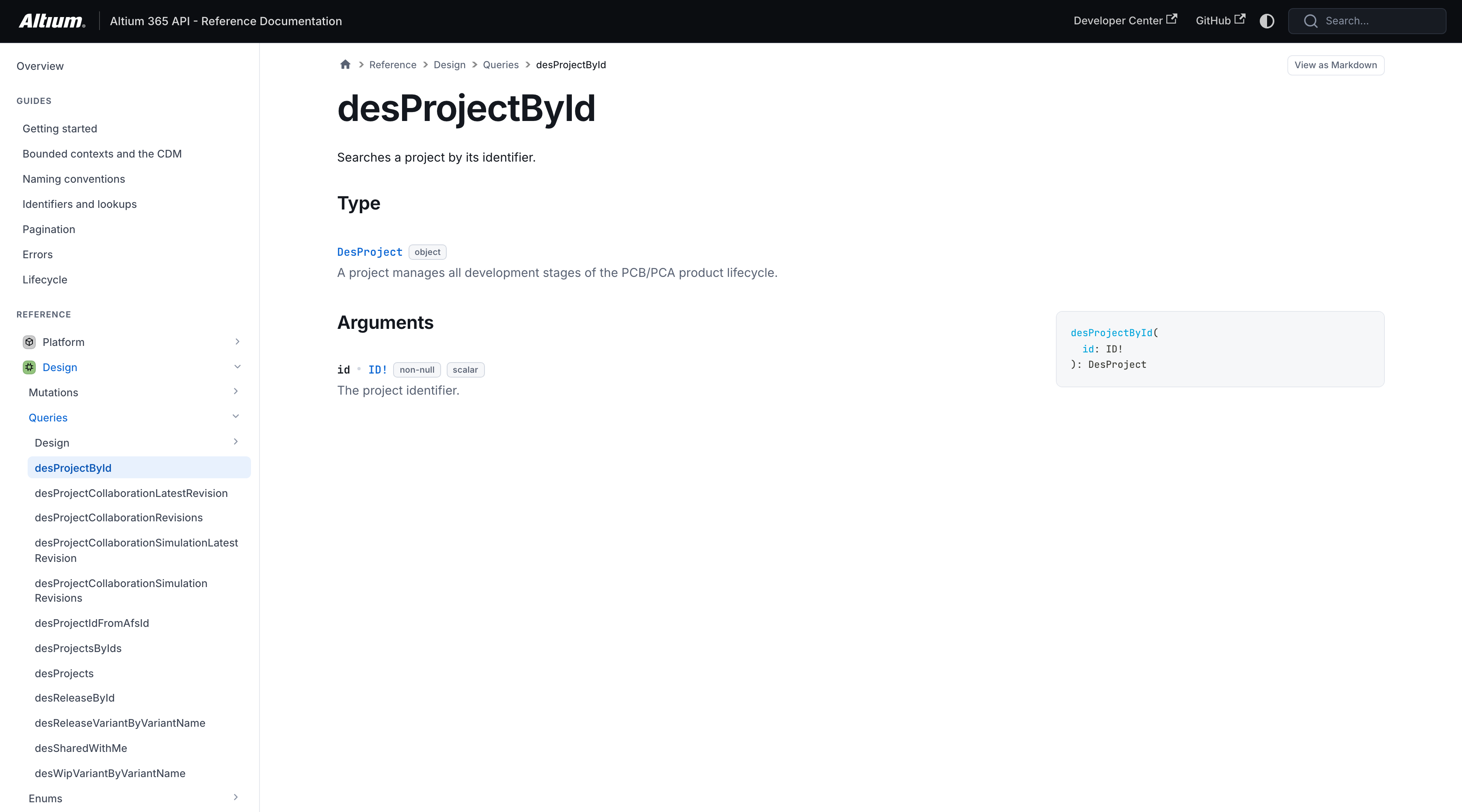Click the Altium logo
Viewport: 1462px width, 812px height.
point(52,21)
